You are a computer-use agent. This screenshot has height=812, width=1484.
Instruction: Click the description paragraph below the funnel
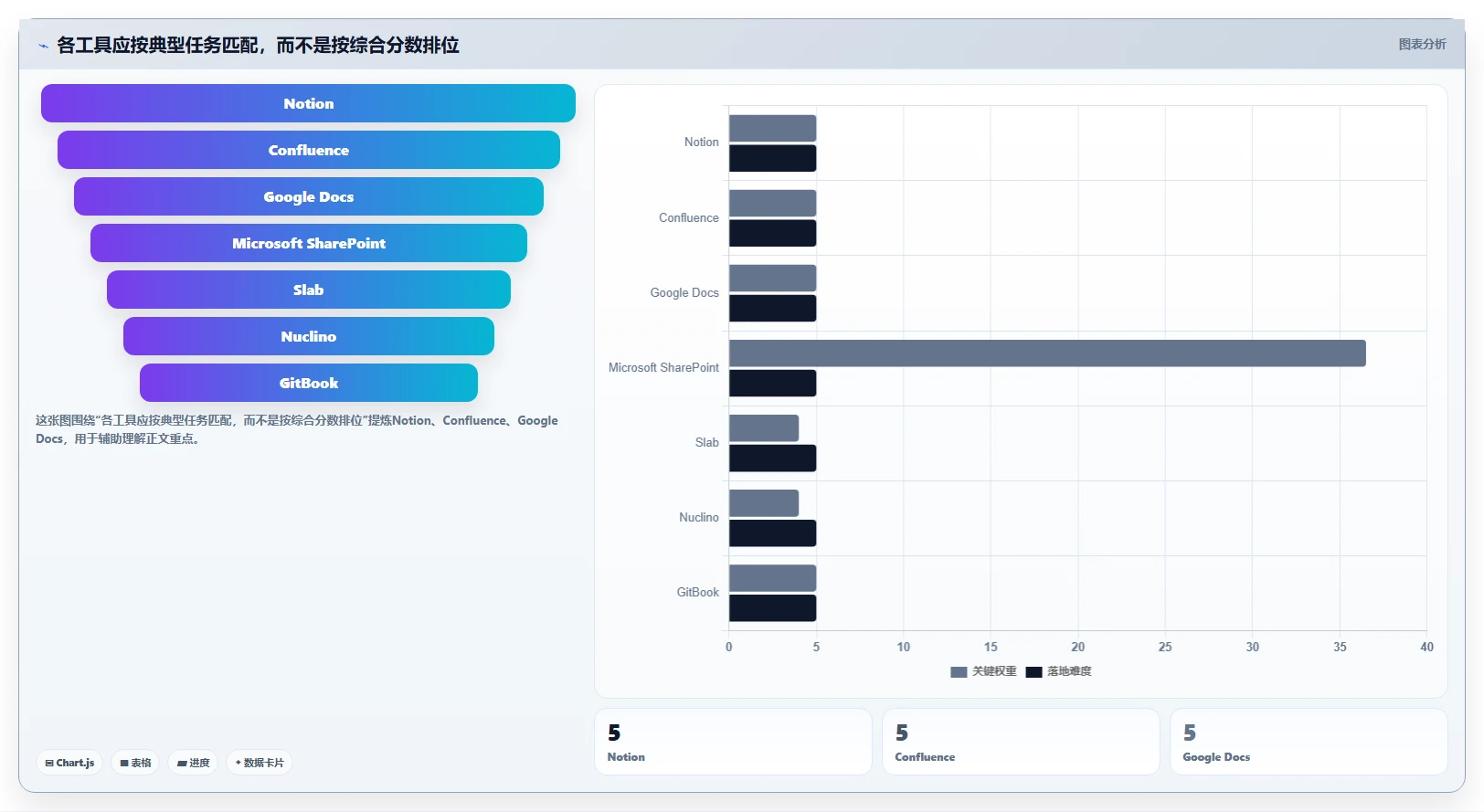pos(297,429)
